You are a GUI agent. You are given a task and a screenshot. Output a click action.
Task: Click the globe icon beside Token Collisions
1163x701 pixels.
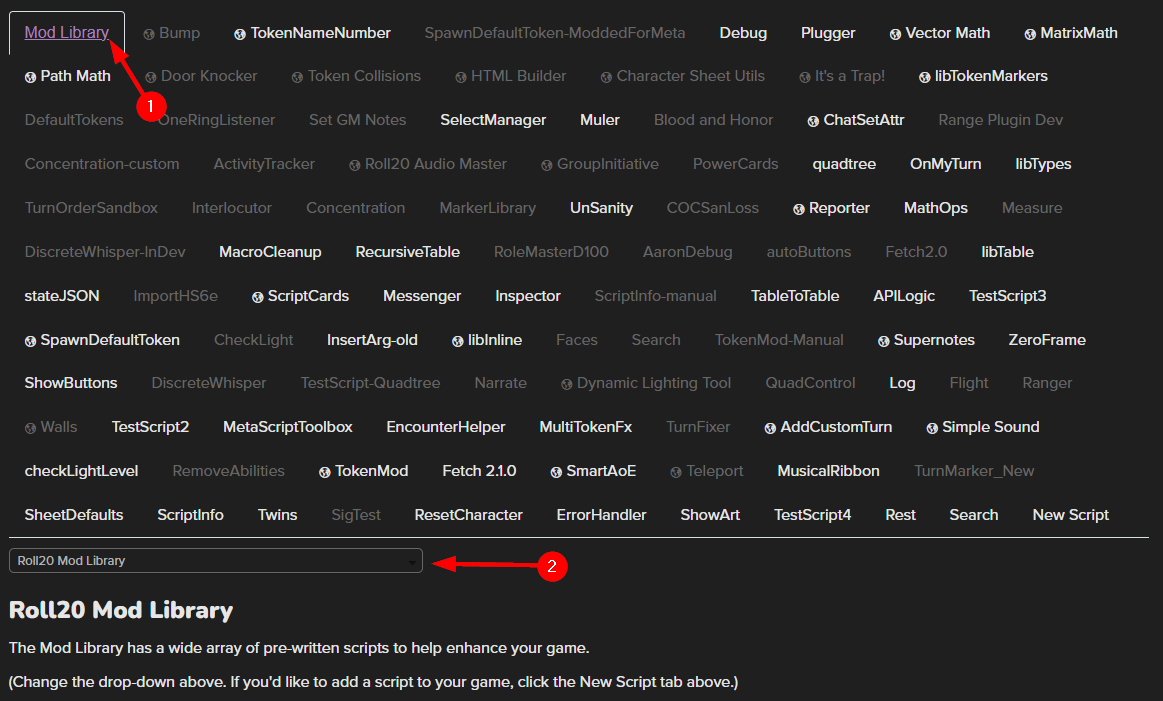pos(297,77)
